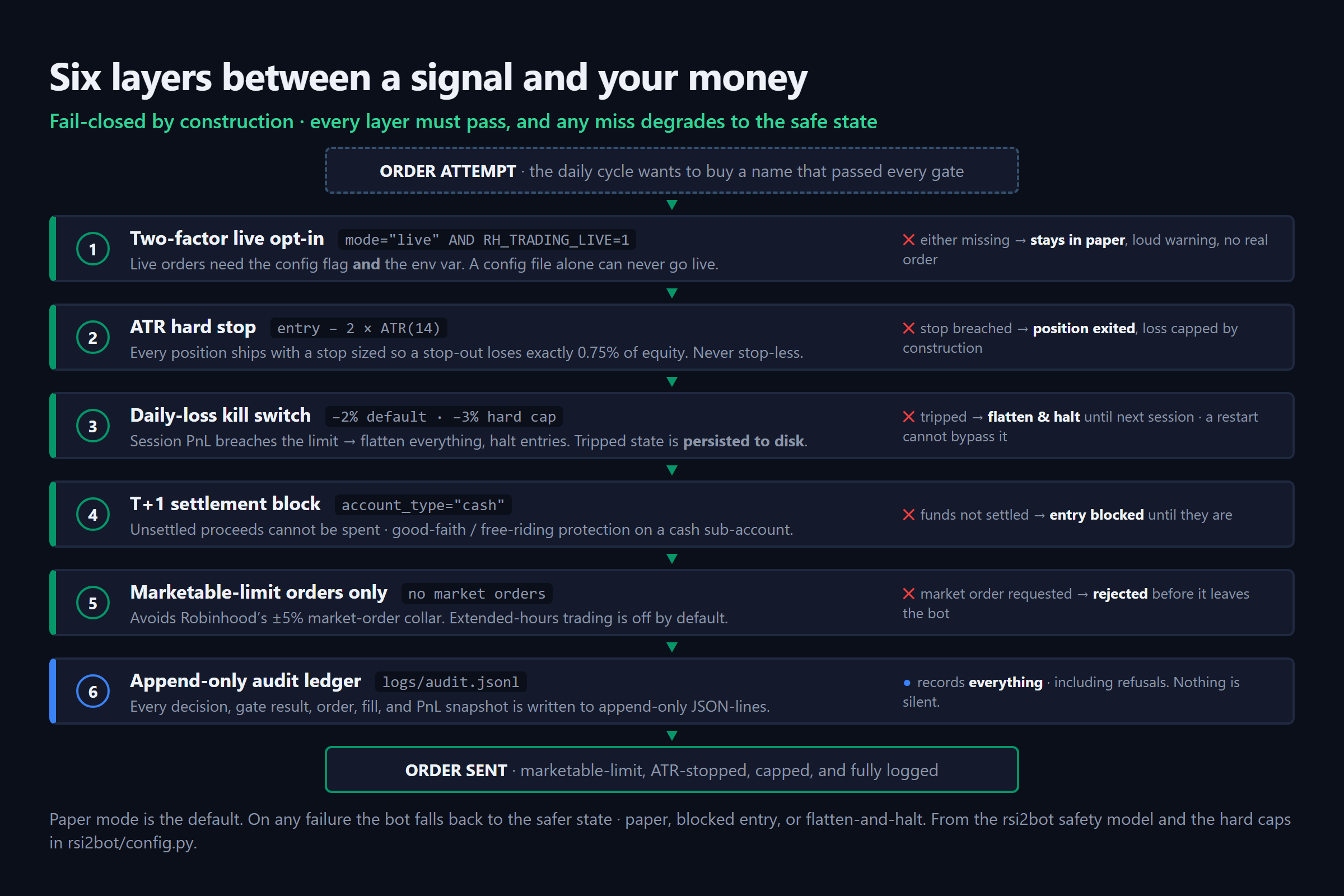1344x896 pixels.
Task: Click the circled number 2 icon
Action: pyautogui.click(x=92, y=338)
